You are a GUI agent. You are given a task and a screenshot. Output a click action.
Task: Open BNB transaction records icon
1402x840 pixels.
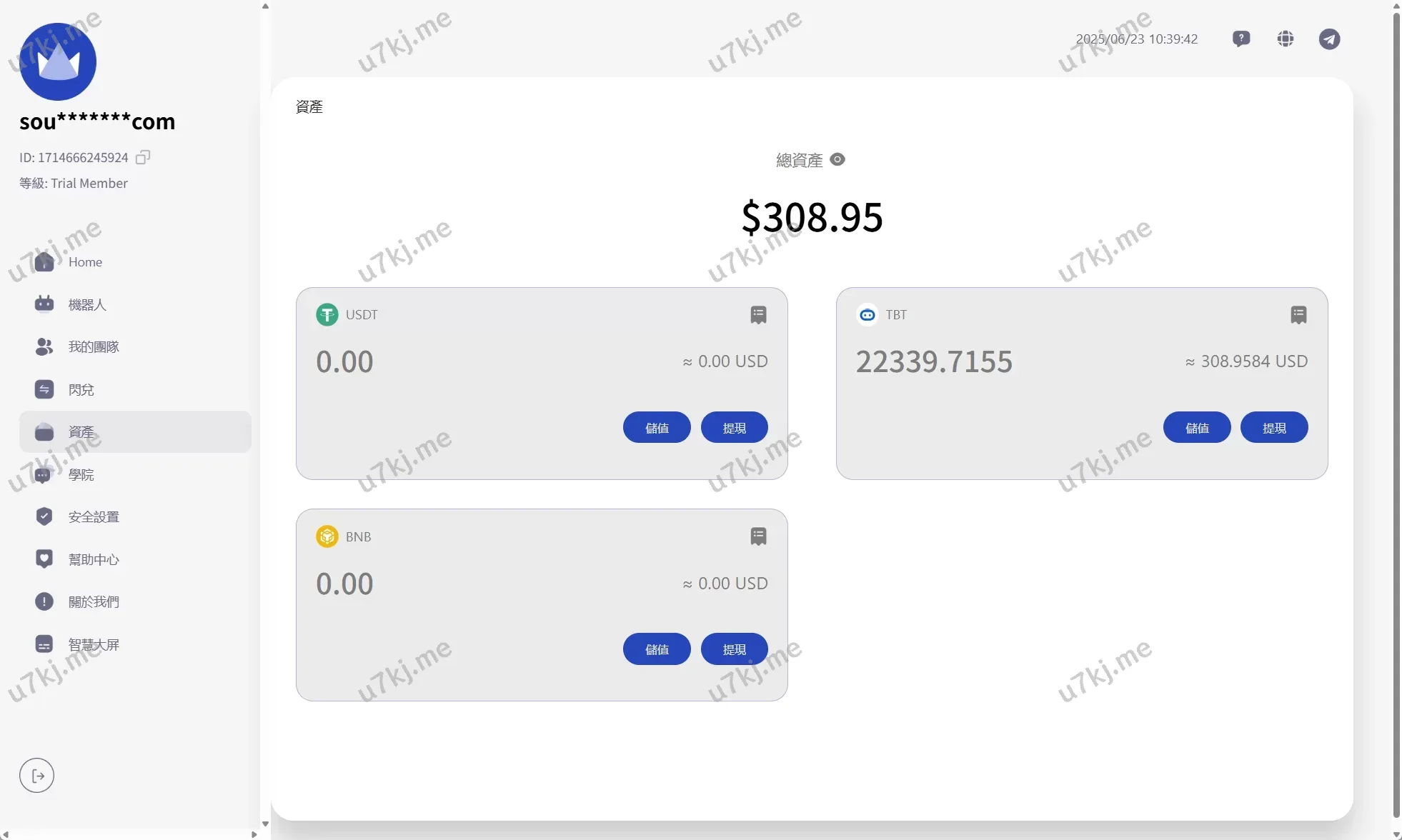pos(758,536)
